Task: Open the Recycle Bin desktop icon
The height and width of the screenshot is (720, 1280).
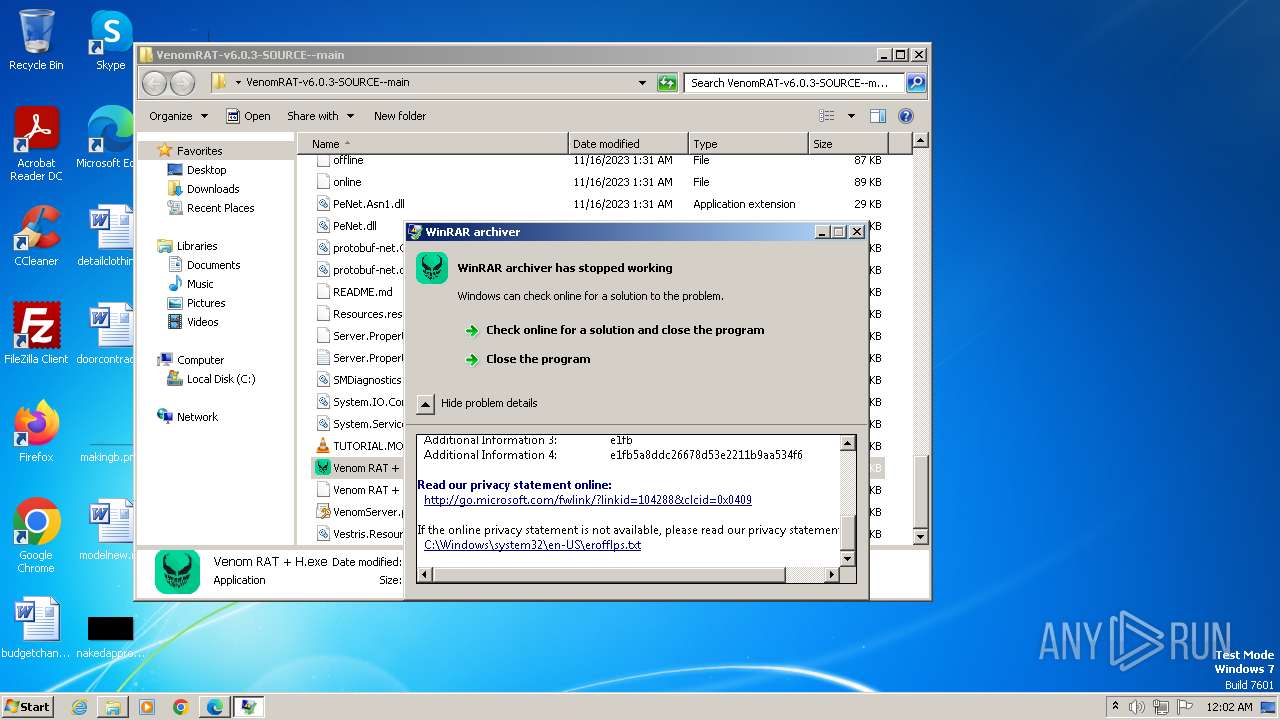Action: pyautogui.click(x=36, y=40)
